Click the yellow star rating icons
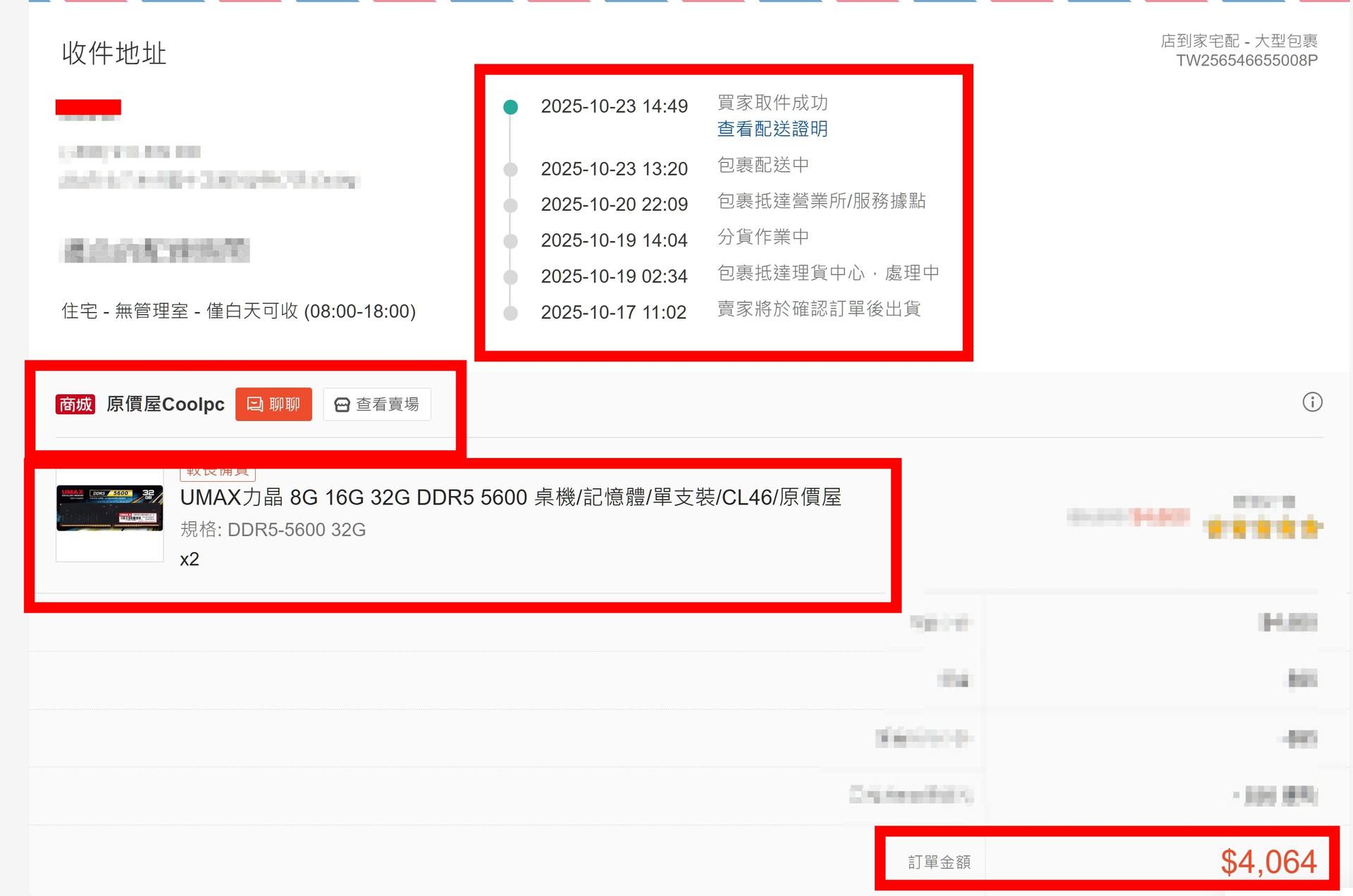 [x=1264, y=528]
